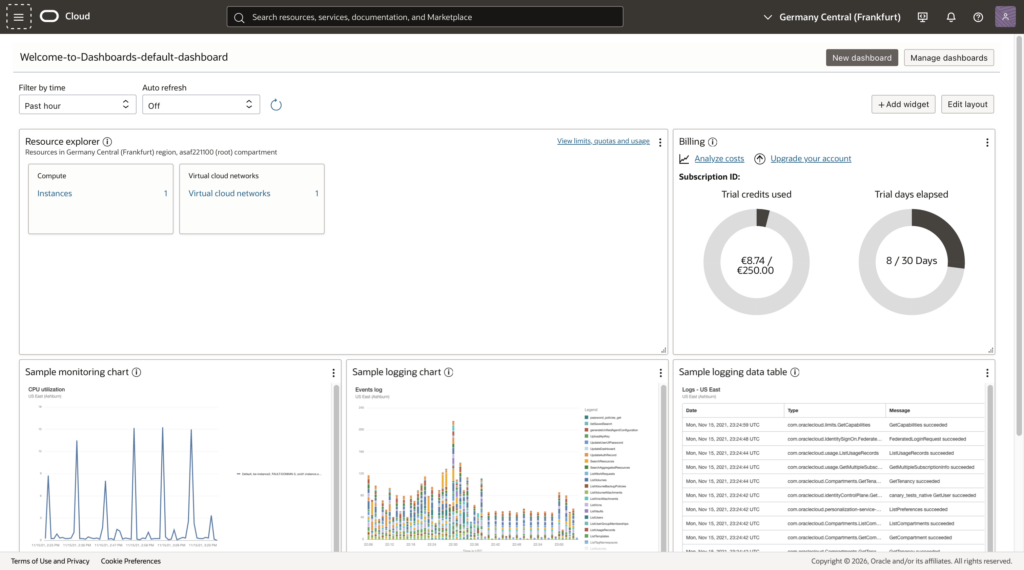The height and width of the screenshot is (570, 1024).
Task: Open the notifications bell icon
Action: click(x=950, y=17)
